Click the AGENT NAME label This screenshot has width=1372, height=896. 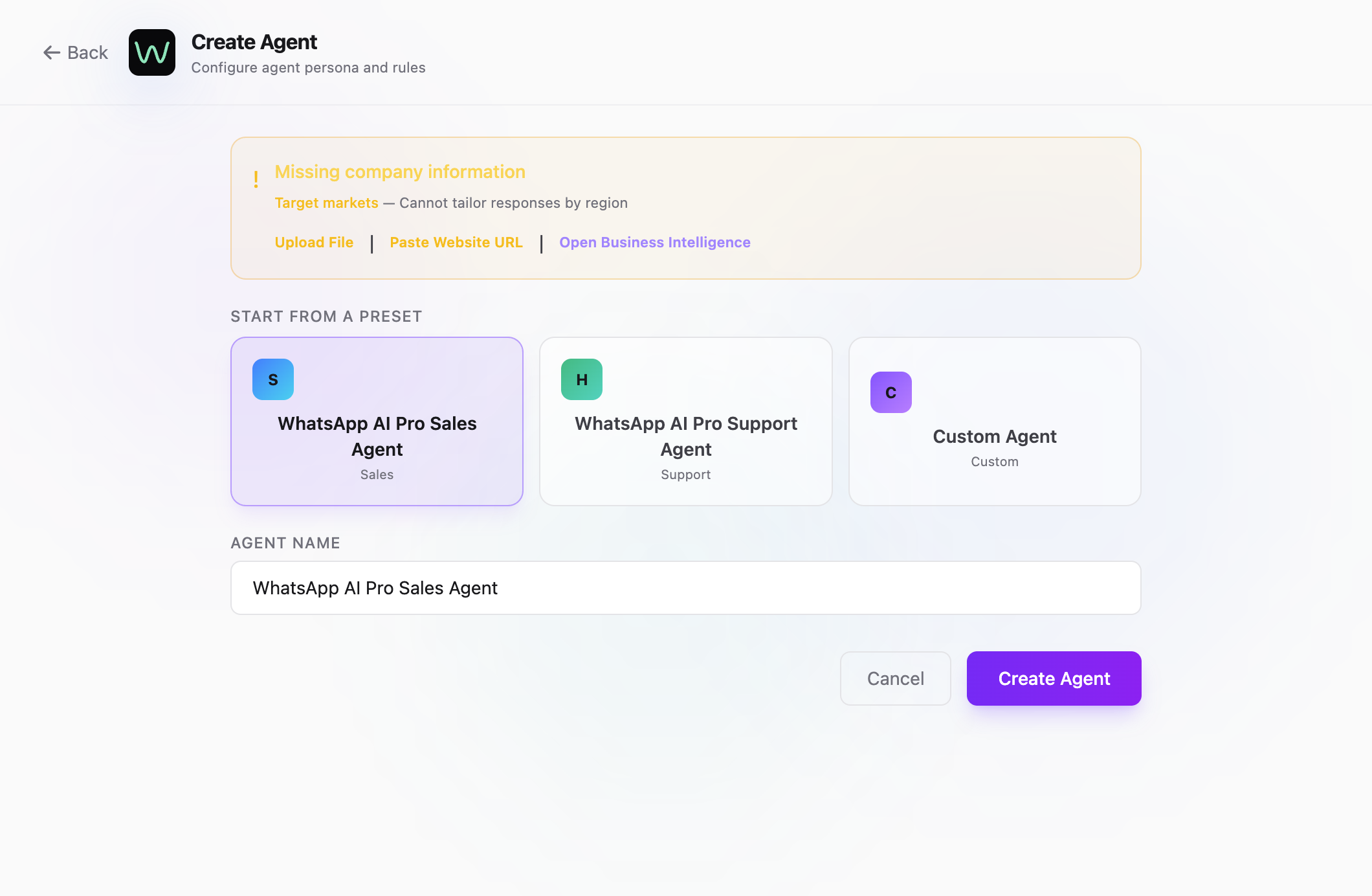click(285, 543)
